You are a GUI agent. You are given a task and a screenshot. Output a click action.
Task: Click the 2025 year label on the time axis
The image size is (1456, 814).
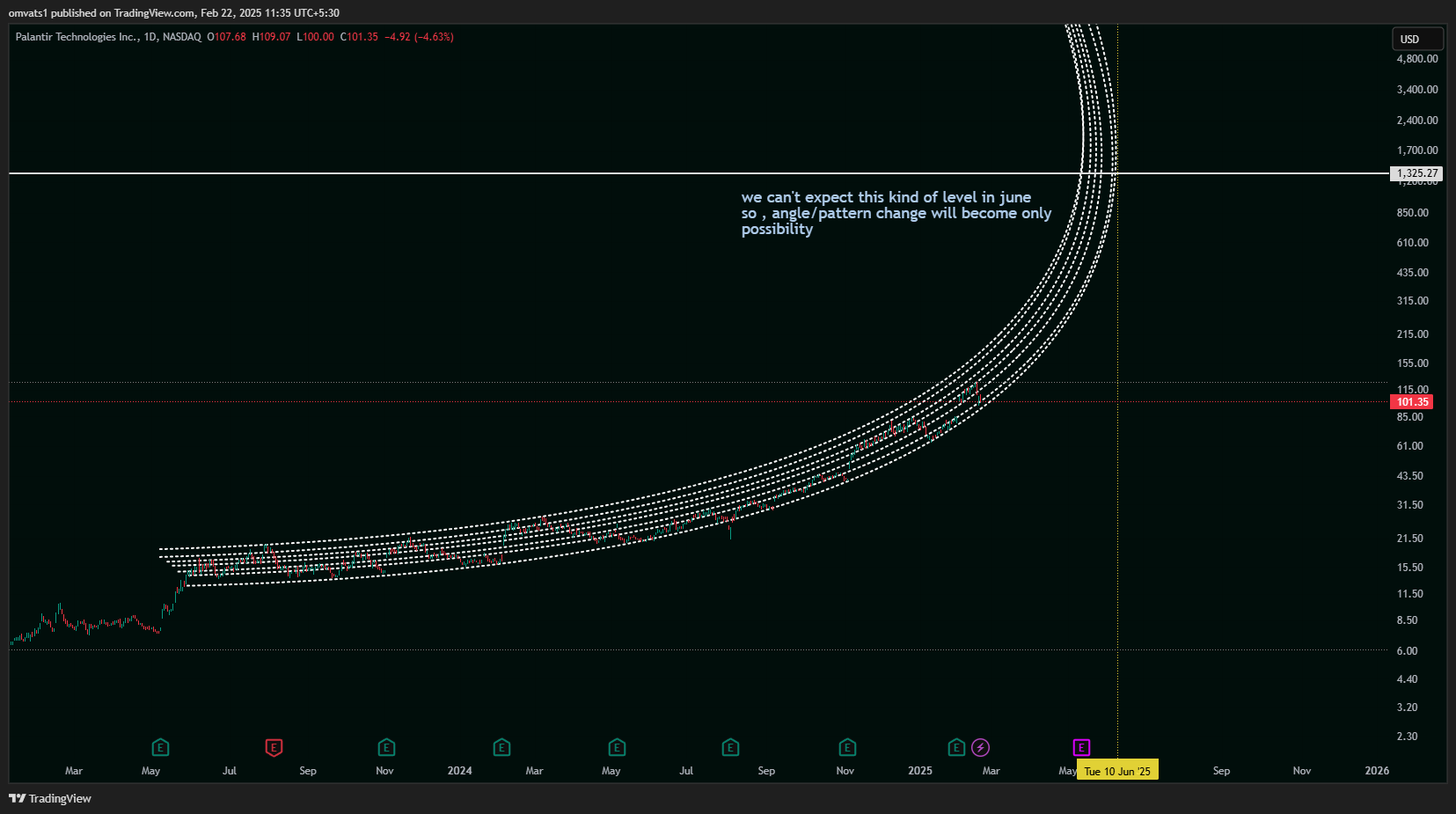(x=920, y=771)
